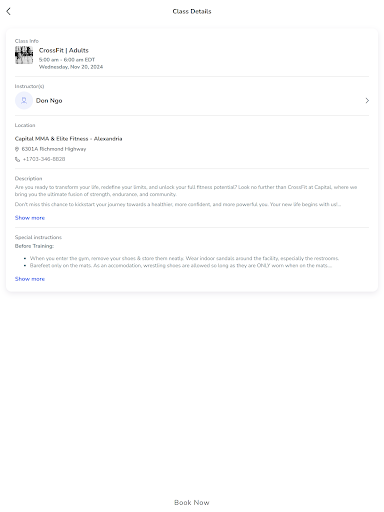384x512 pixels.
Task: Select the class time 5:00 am - 6:00 am
Action: click(67, 60)
